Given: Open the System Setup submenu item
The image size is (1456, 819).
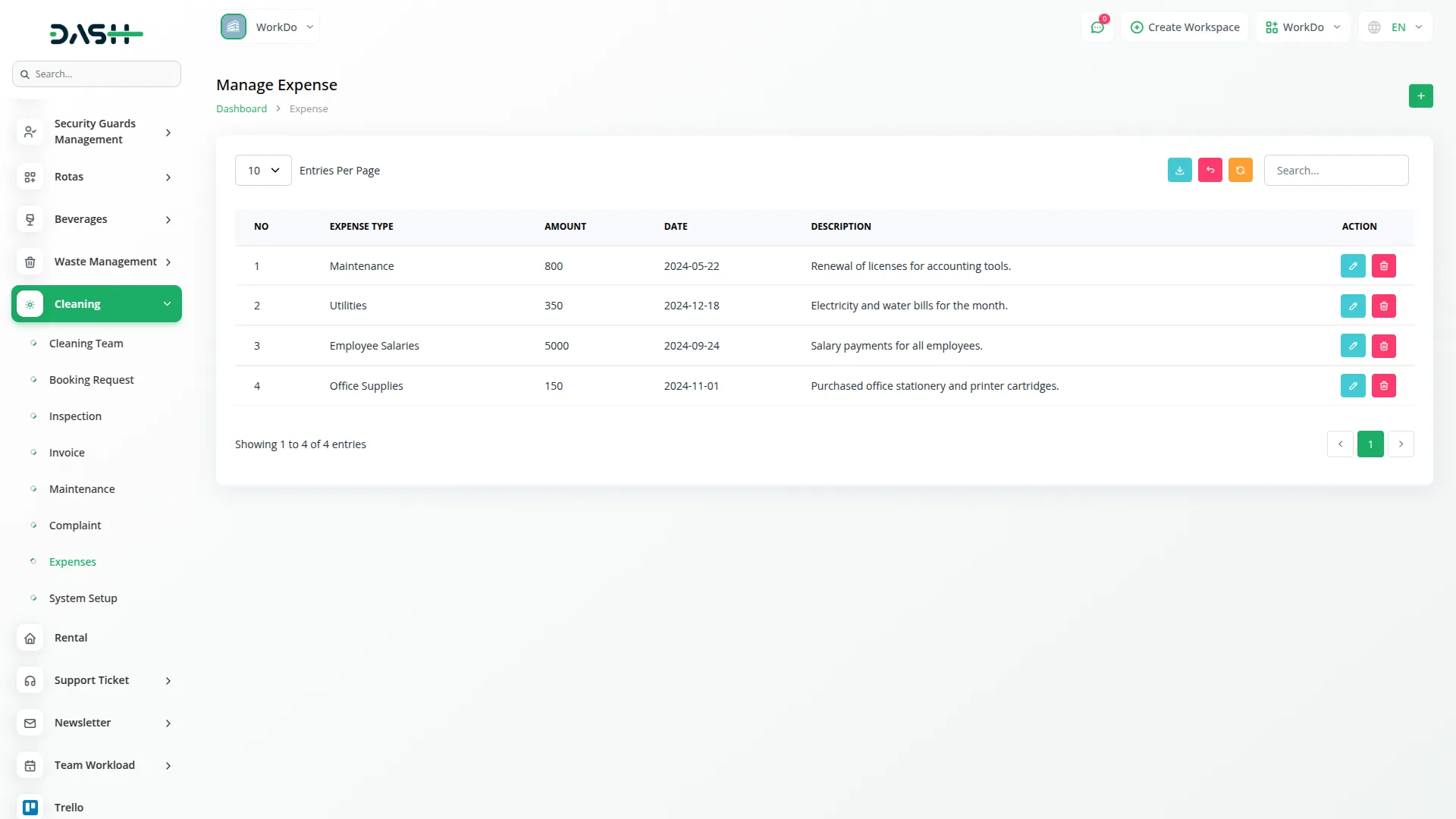Looking at the screenshot, I should pyautogui.click(x=83, y=598).
